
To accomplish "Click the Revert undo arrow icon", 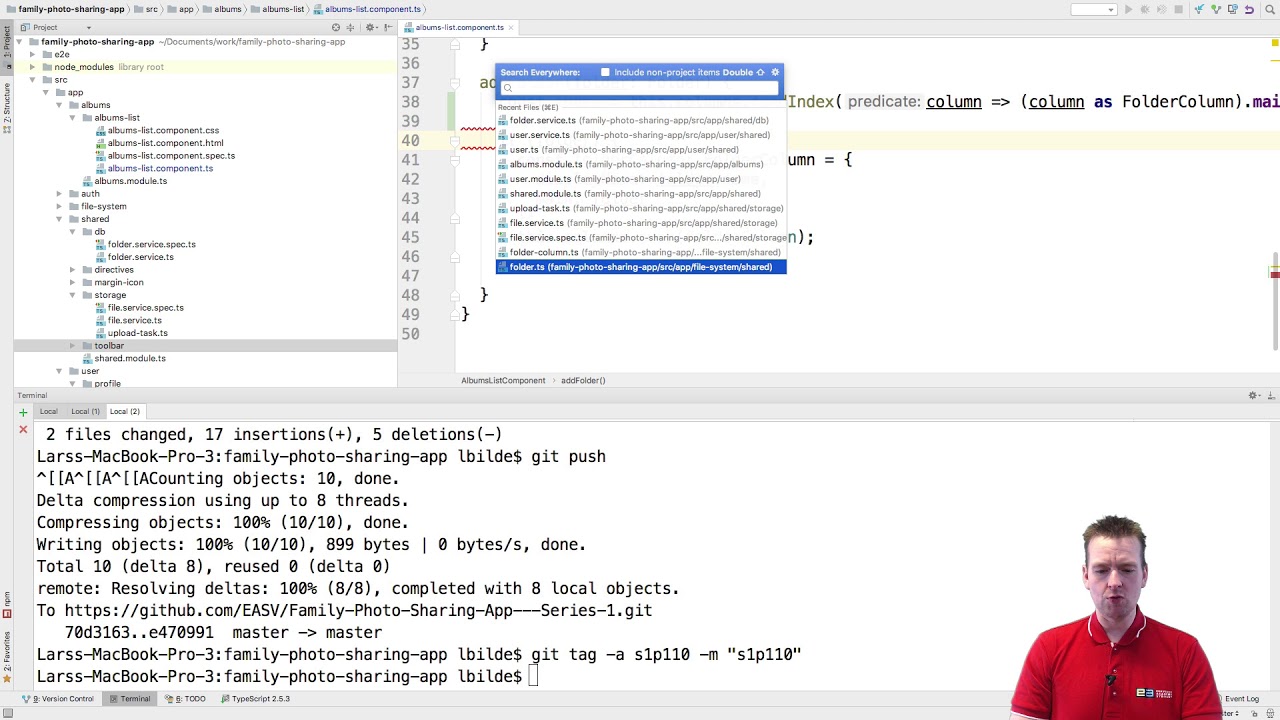I will pos(1249,9).
